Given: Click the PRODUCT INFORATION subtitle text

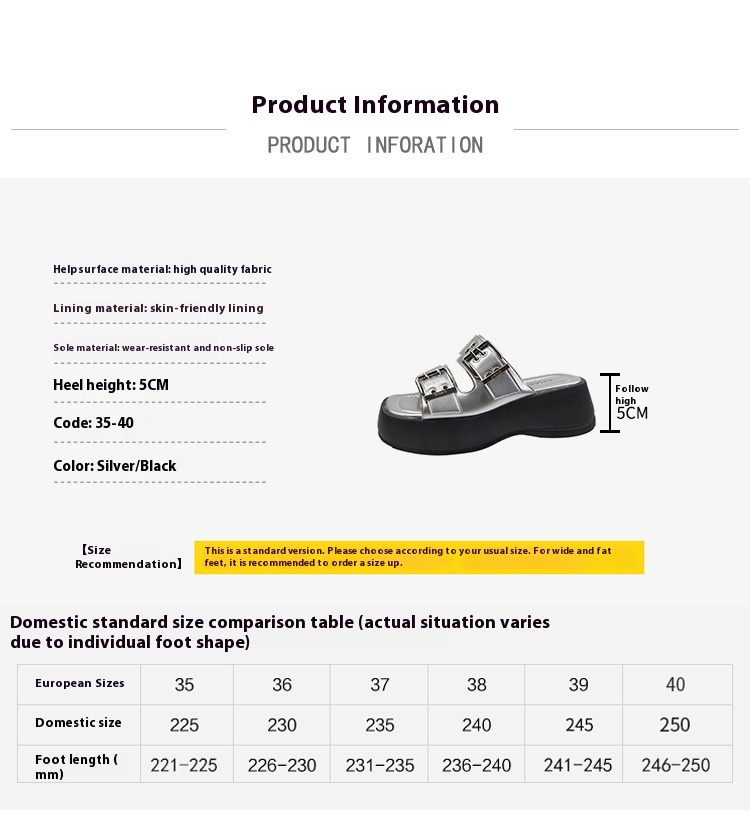Looking at the screenshot, I should pos(375,145).
